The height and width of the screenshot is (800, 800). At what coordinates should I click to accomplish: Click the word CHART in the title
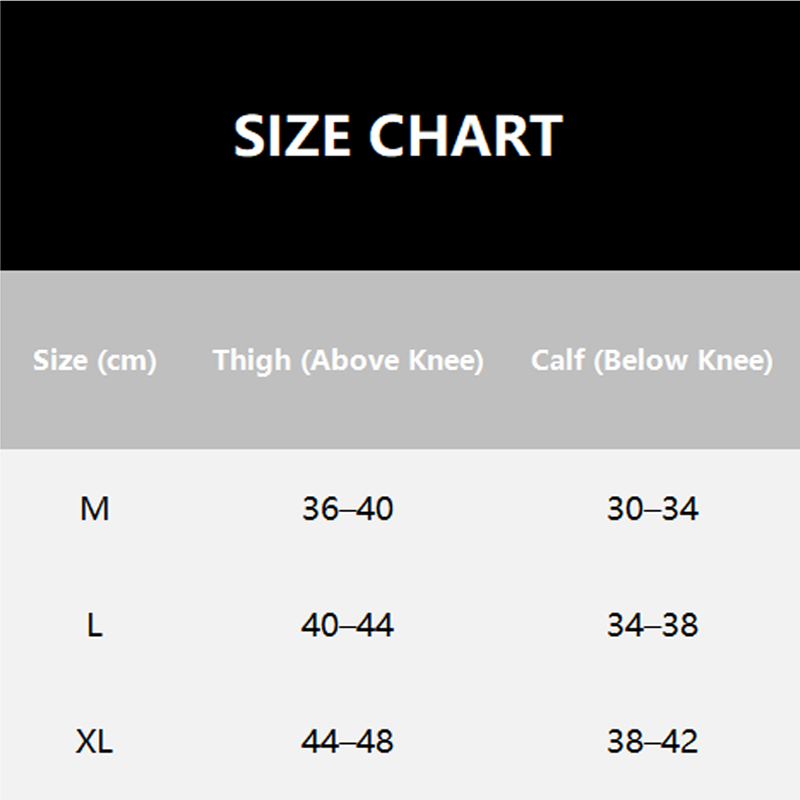(465, 136)
